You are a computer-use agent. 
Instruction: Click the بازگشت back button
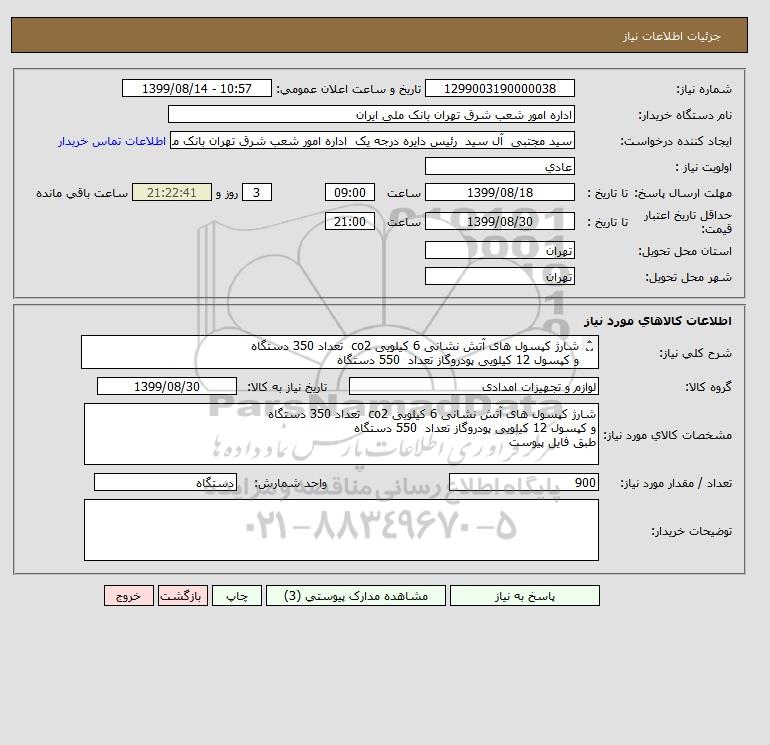coord(183,596)
